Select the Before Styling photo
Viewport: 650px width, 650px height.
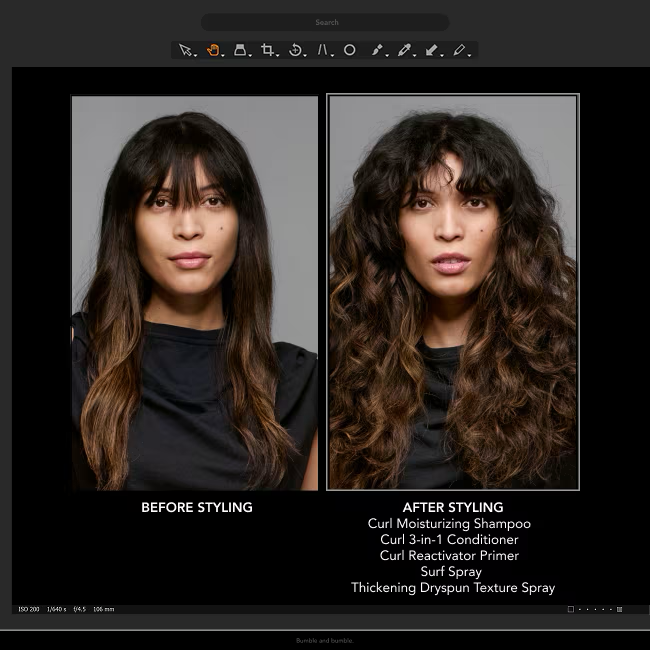pos(195,293)
